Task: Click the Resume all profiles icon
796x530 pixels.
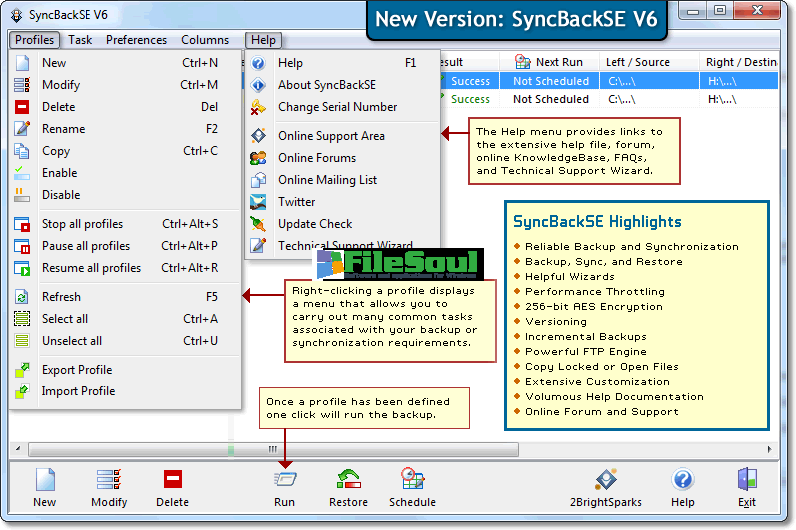Action: [x=22, y=268]
